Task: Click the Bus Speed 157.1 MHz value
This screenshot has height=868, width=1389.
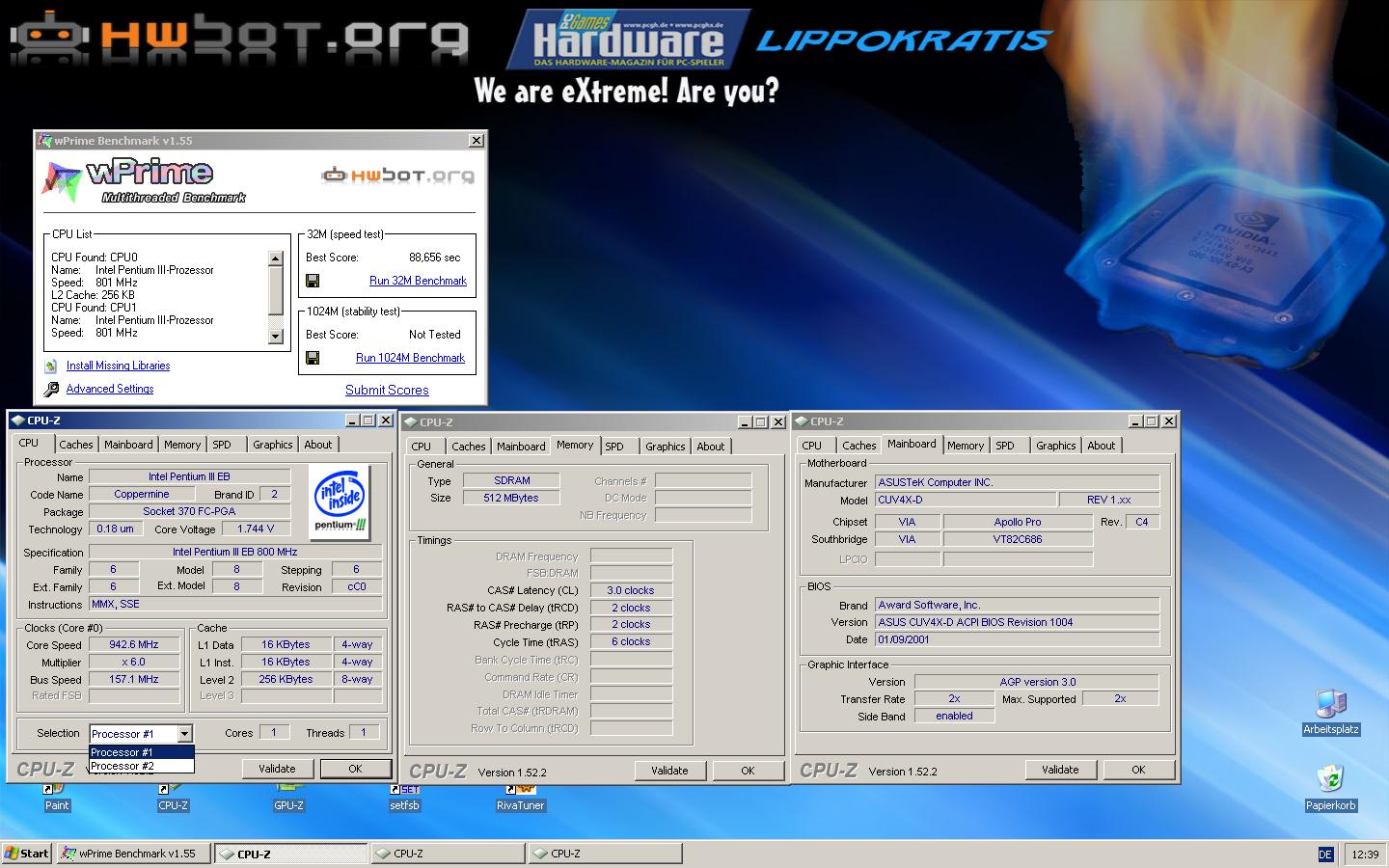Action: [134, 680]
